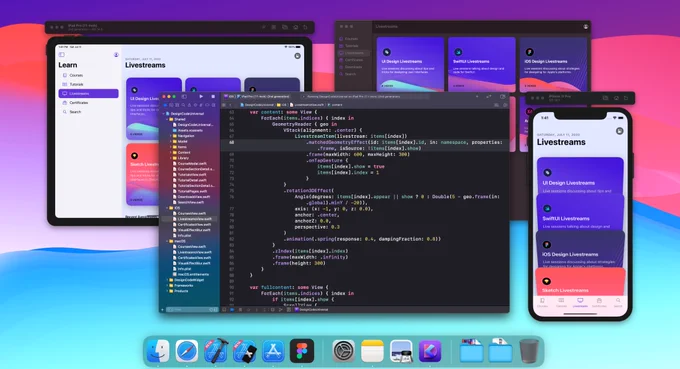Select Livestreams in iPad sidebar
The width and height of the screenshot is (680, 369).
pyautogui.click(x=88, y=94)
